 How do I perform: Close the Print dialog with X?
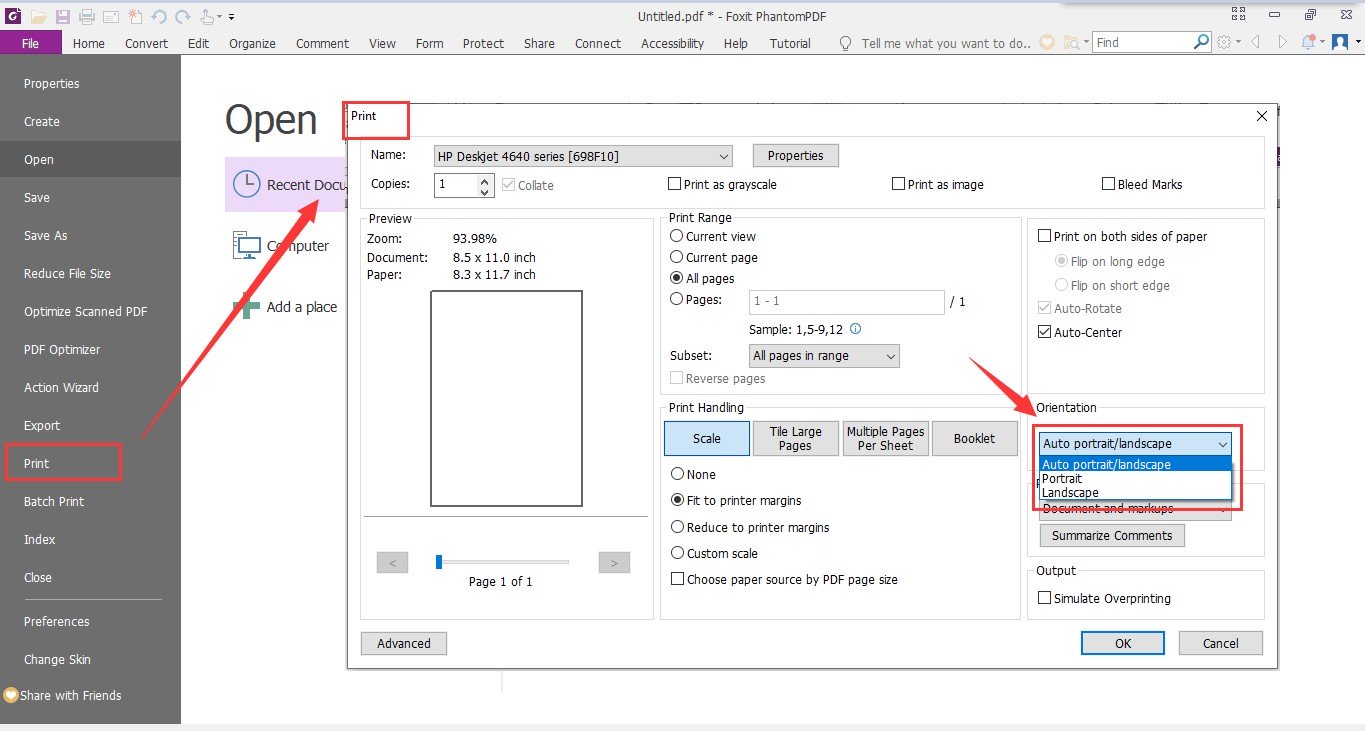click(1261, 116)
